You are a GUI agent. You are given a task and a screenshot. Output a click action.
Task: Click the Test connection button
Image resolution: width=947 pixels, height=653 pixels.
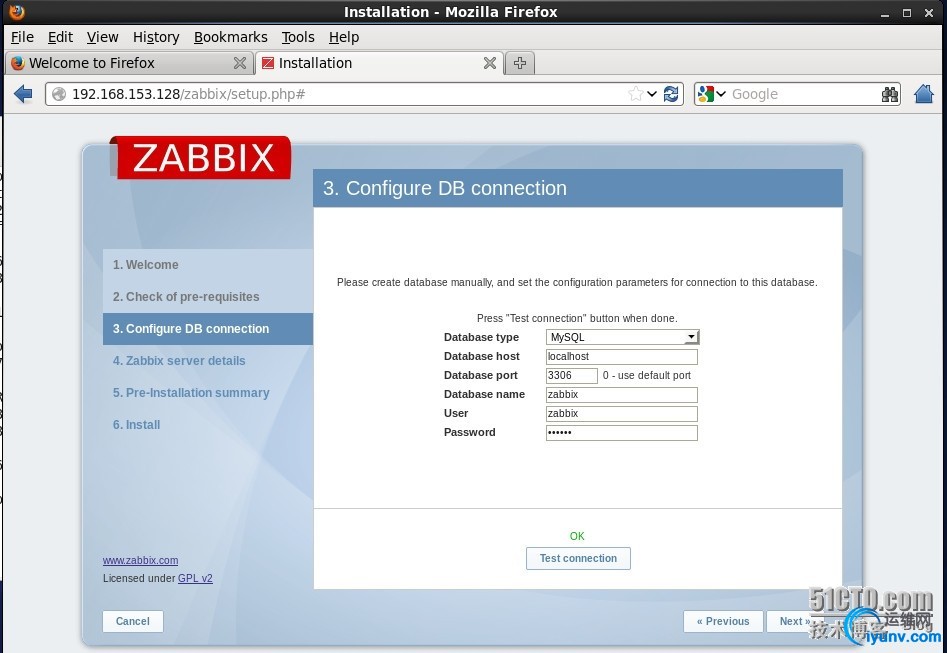578,558
